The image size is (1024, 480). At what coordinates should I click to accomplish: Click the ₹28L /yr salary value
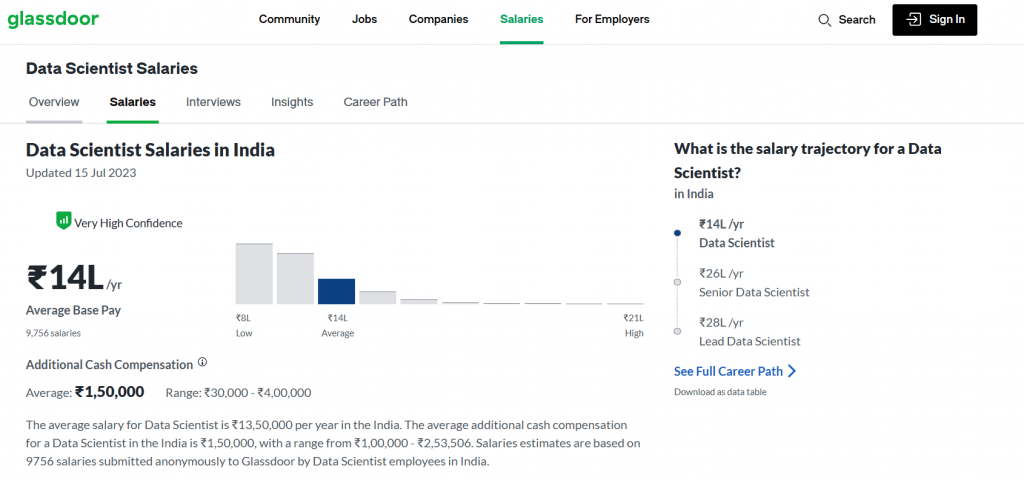coord(721,322)
